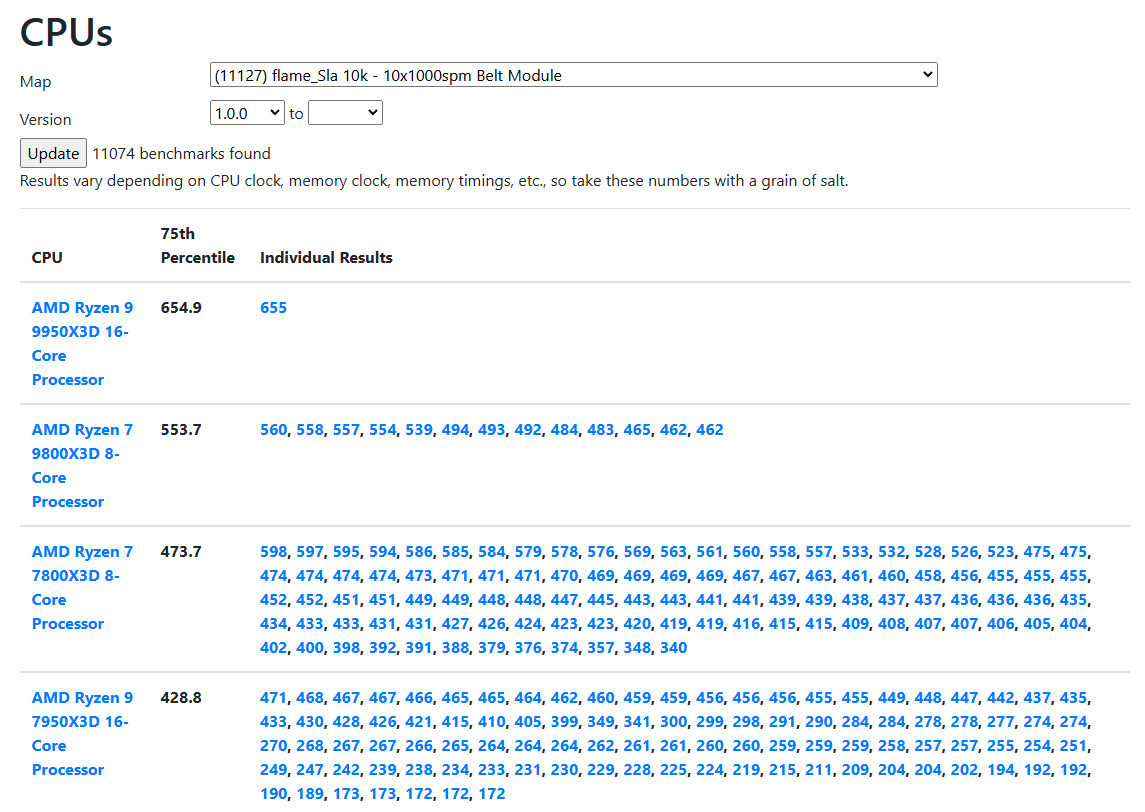Click the 473.7 percentile value
This screenshot has height=812, width=1145.
click(181, 551)
